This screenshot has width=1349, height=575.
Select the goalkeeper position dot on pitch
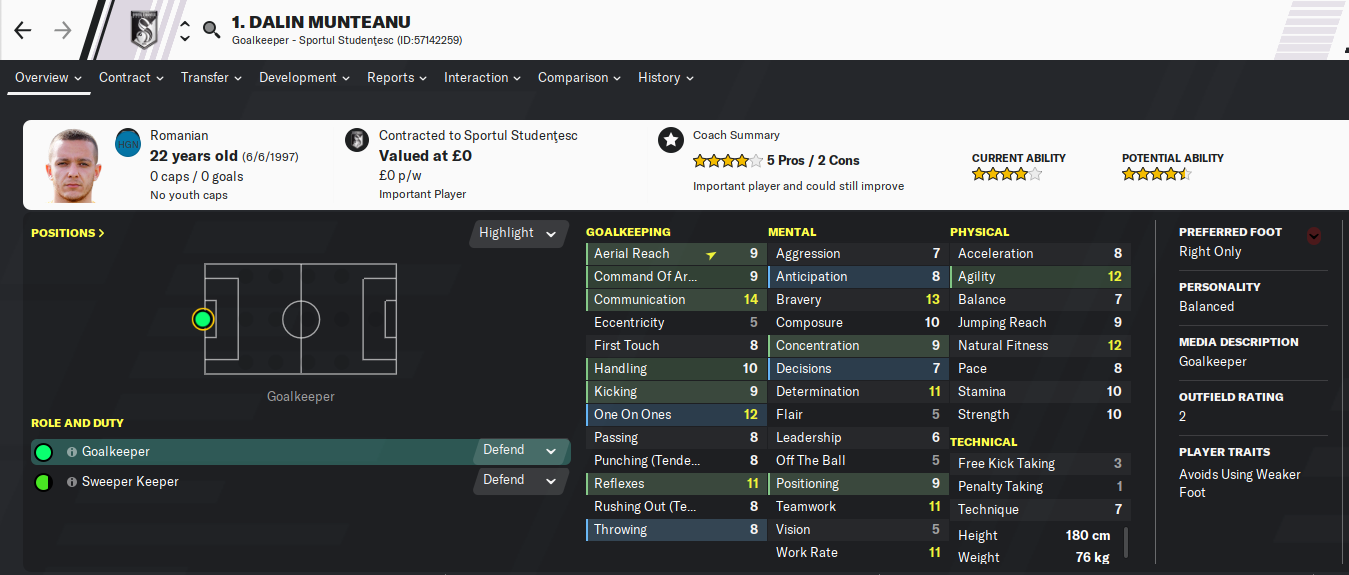203,319
